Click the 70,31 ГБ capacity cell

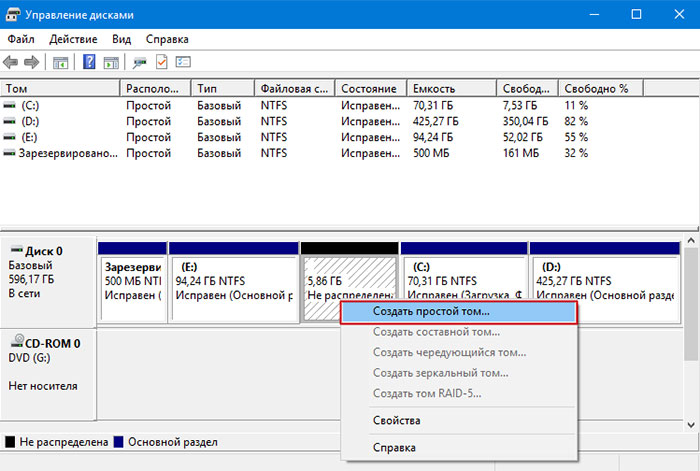tap(433, 105)
